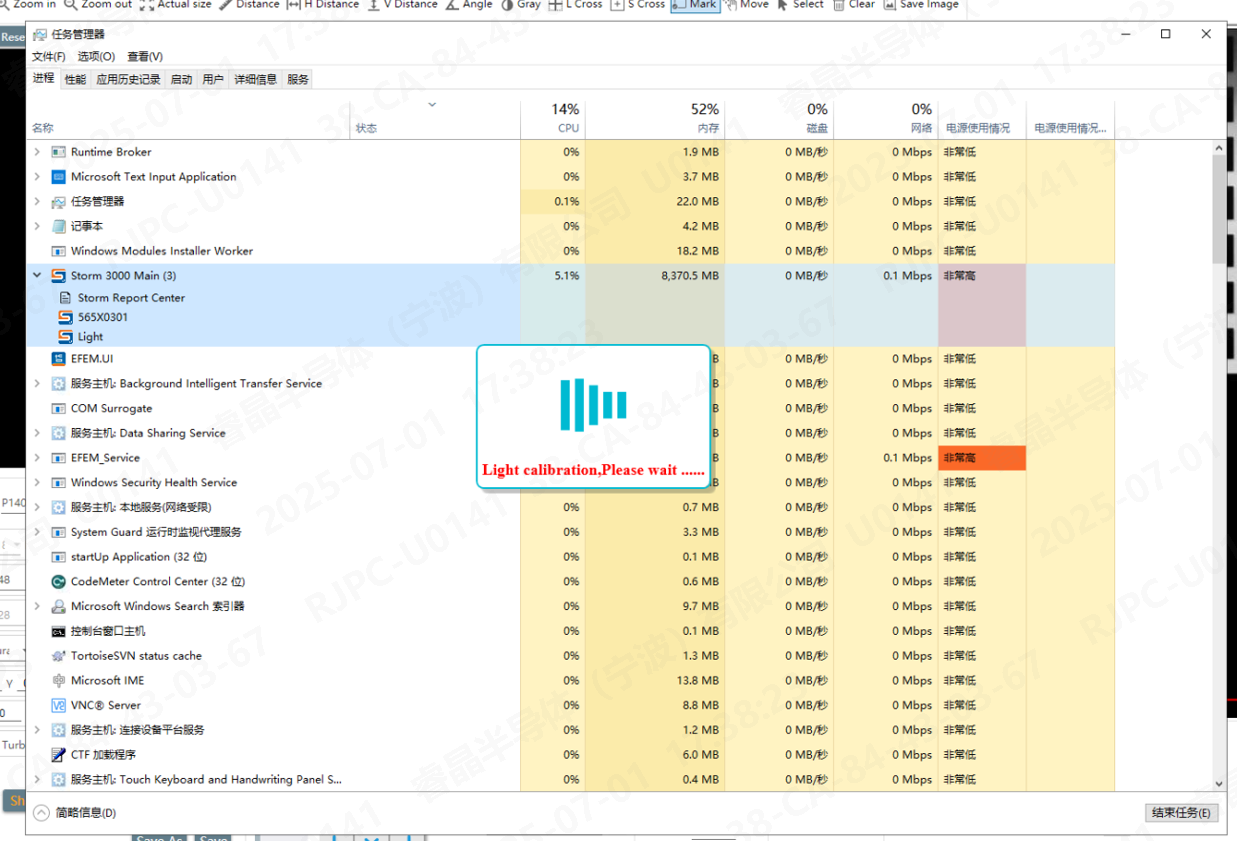Expand the 任务管理器 process group
The image size is (1237, 841).
tap(37, 201)
